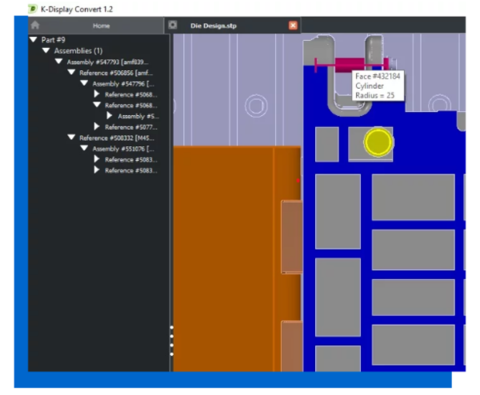Select the orange die block in viewport

pyautogui.click(x=227, y=258)
